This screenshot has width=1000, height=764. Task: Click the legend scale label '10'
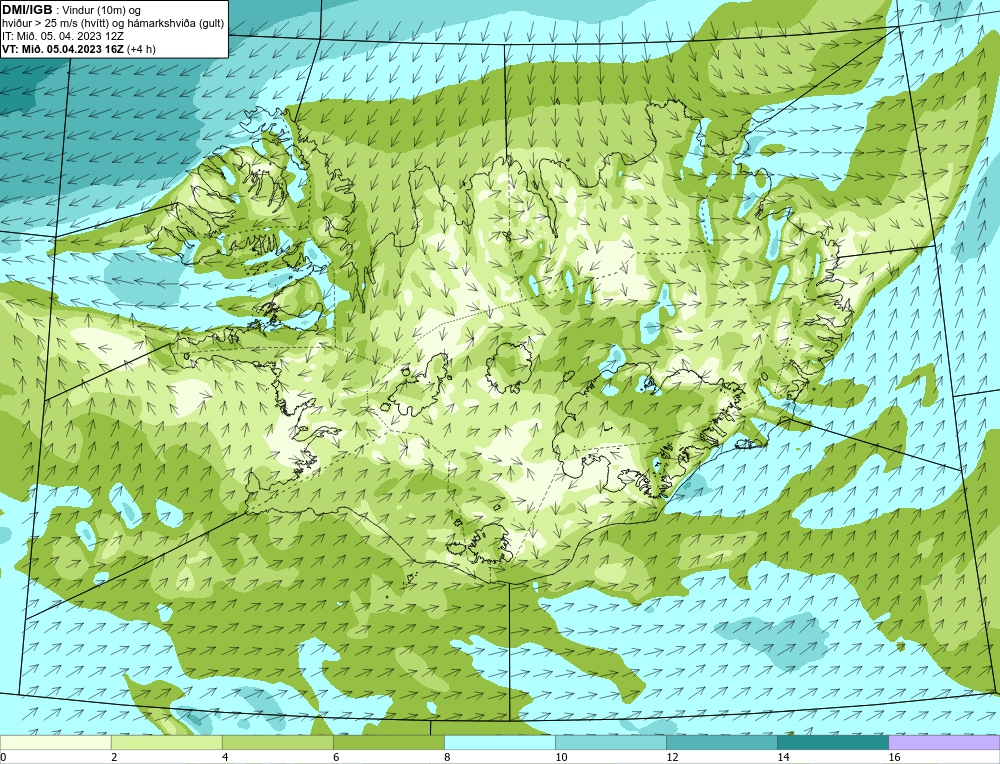tap(561, 757)
